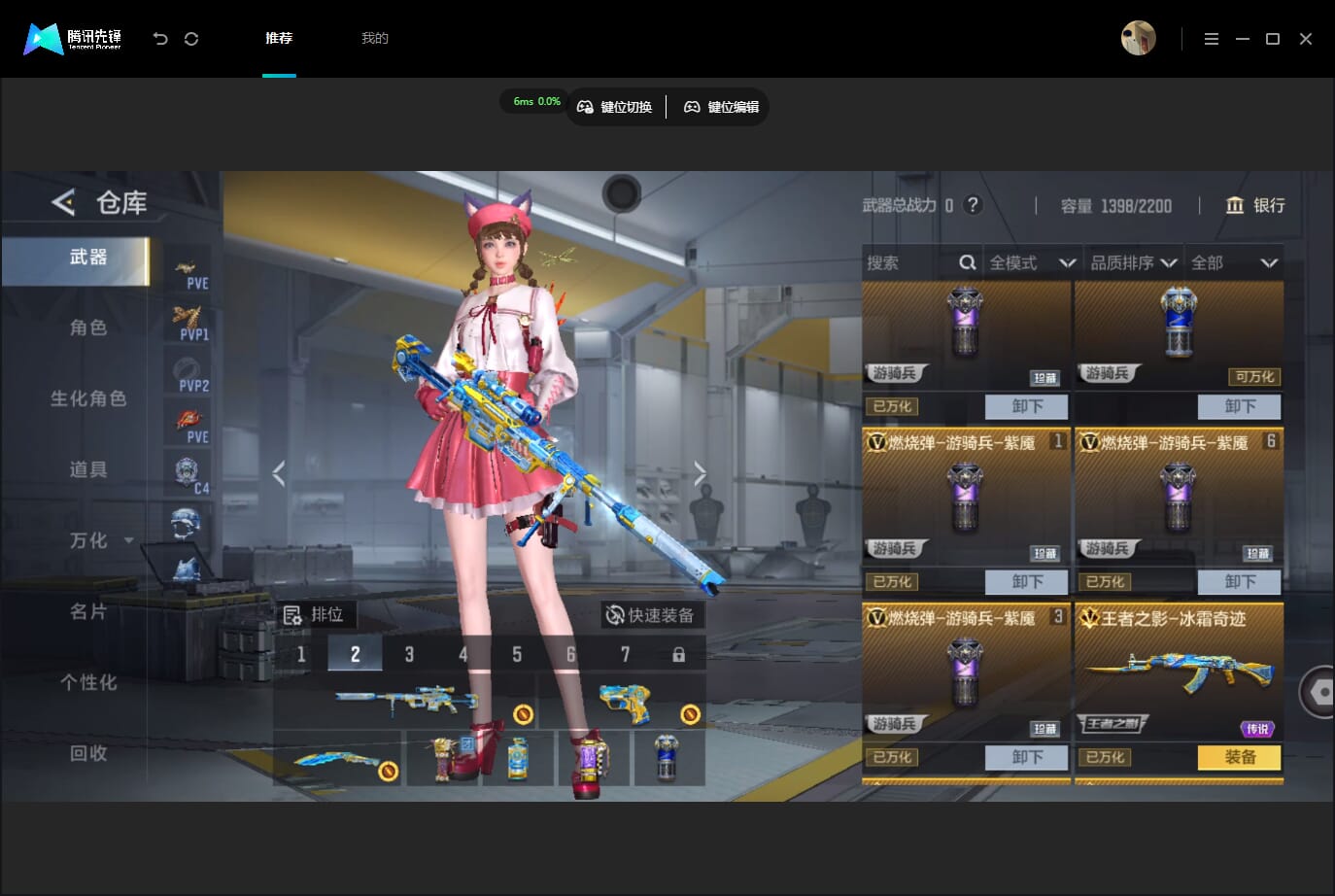Click the 键位切换 button

coord(615,107)
